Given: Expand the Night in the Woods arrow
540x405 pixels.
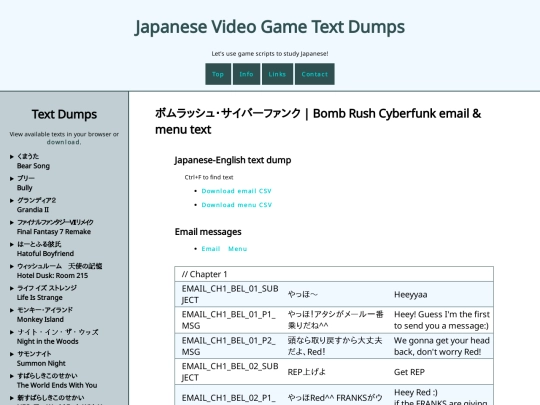Looking at the screenshot, I should tap(12, 332).
